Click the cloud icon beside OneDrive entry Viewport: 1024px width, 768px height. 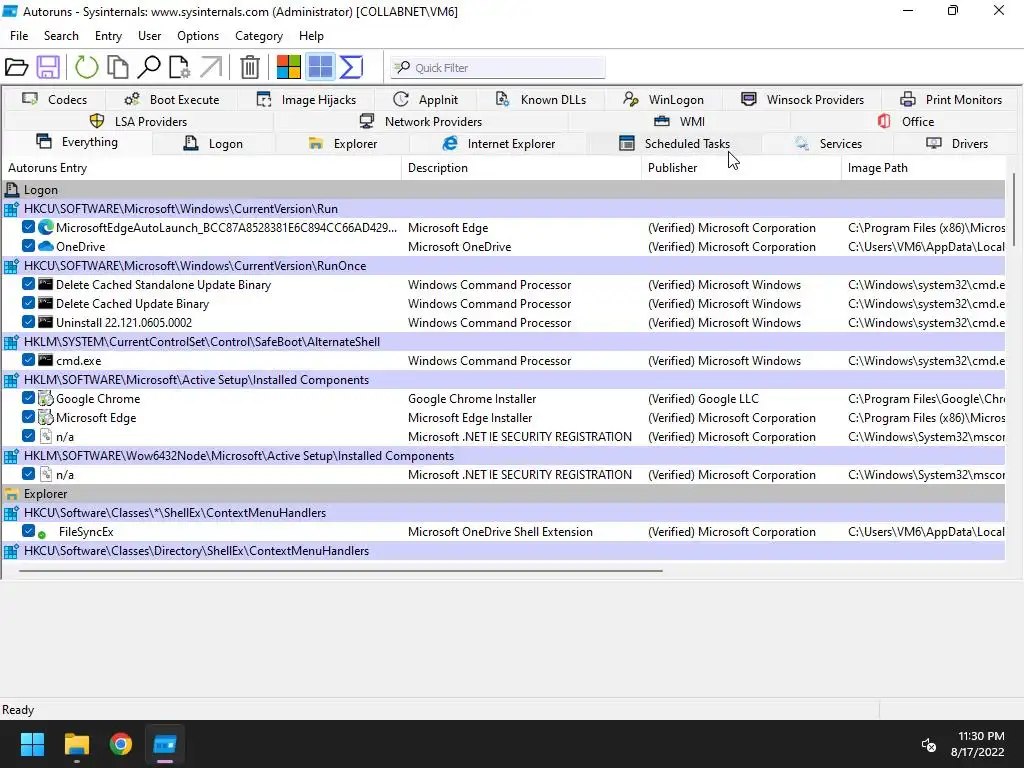pyautogui.click(x=46, y=246)
